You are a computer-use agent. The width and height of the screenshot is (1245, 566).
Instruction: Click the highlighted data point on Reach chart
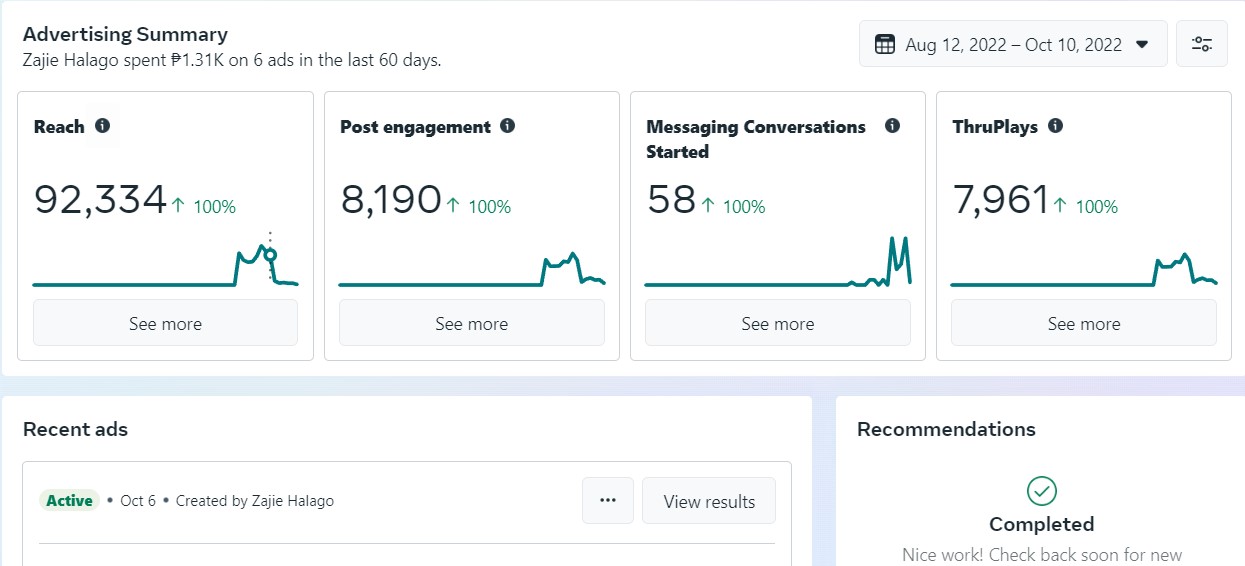pos(270,255)
